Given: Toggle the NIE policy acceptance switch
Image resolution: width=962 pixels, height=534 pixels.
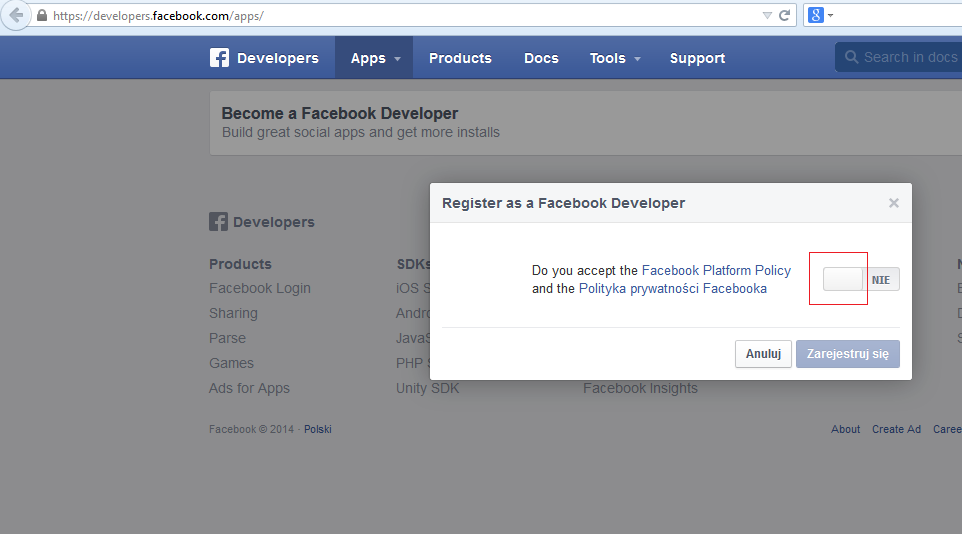Looking at the screenshot, I should (861, 279).
